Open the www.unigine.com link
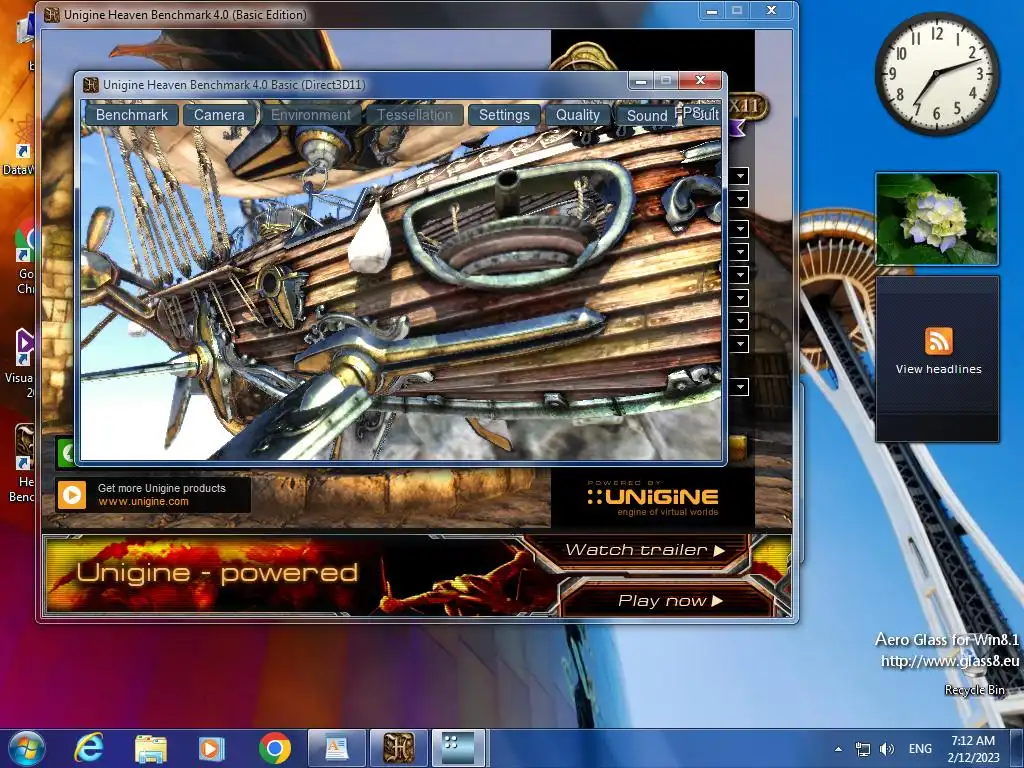Image resolution: width=1024 pixels, height=768 pixels. click(143, 502)
